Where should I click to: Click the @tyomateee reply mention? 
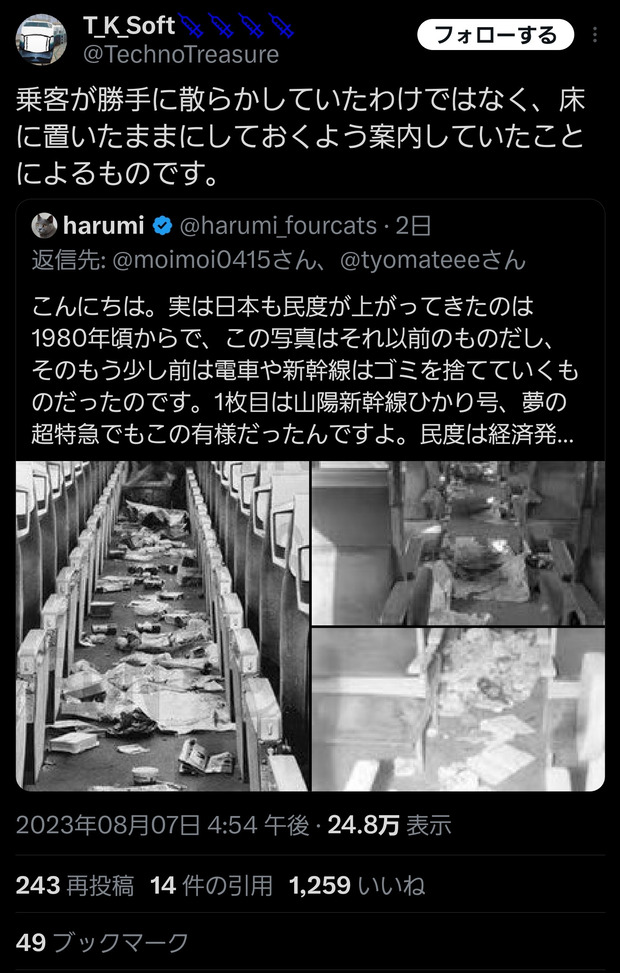click(433, 261)
